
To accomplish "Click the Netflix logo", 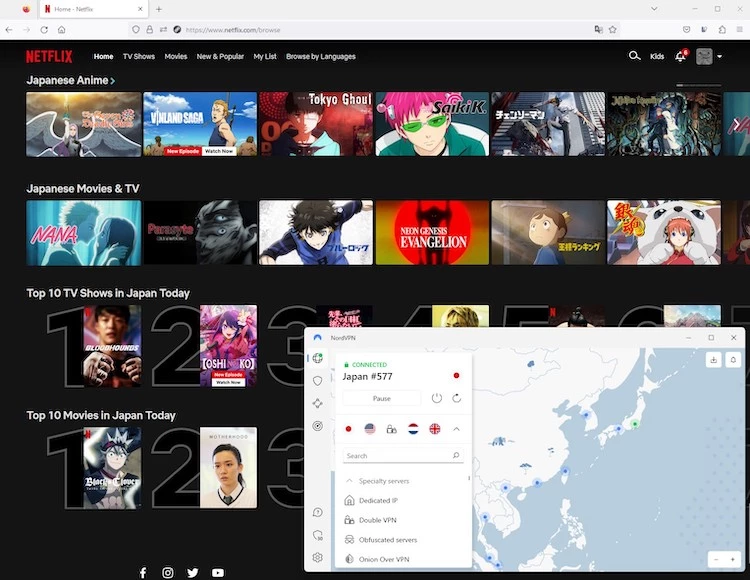I will 49,56.
